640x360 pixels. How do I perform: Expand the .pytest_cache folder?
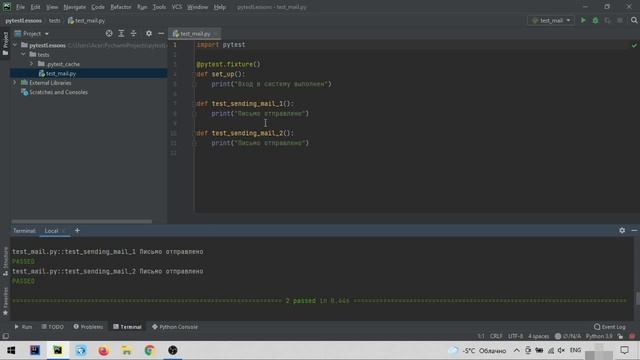click(x=31, y=64)
